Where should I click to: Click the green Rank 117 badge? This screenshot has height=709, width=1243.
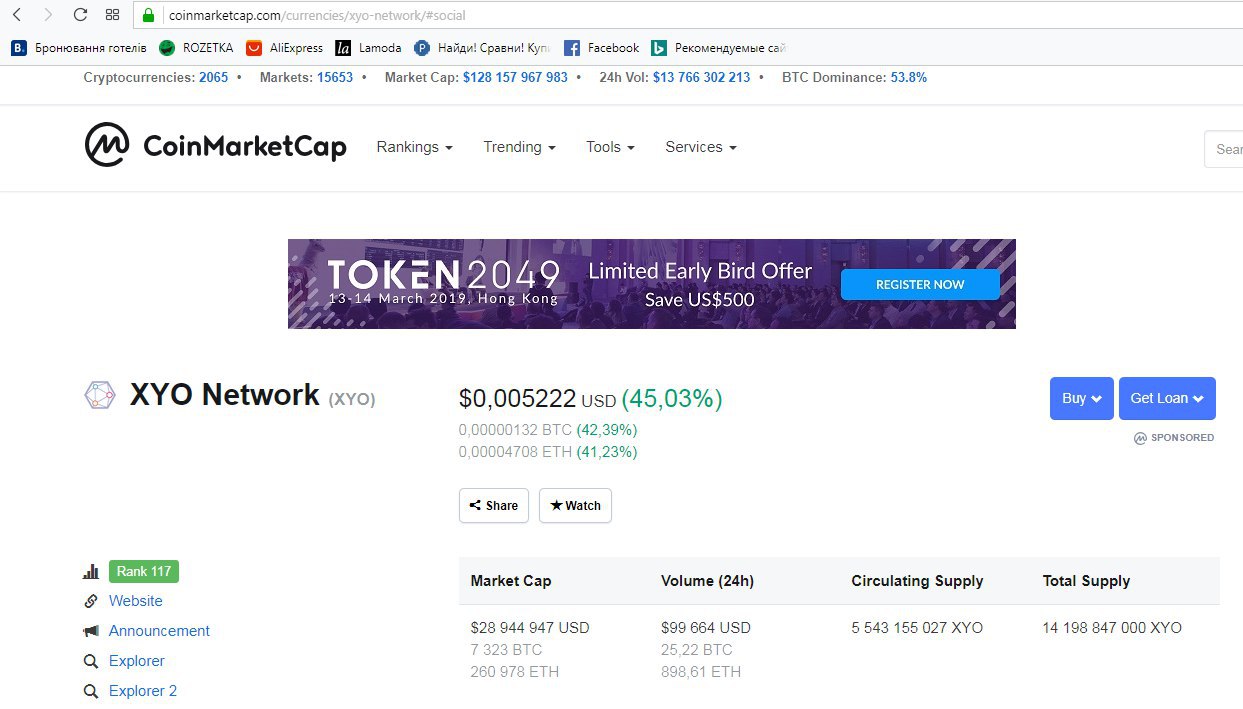click(144, 572)
